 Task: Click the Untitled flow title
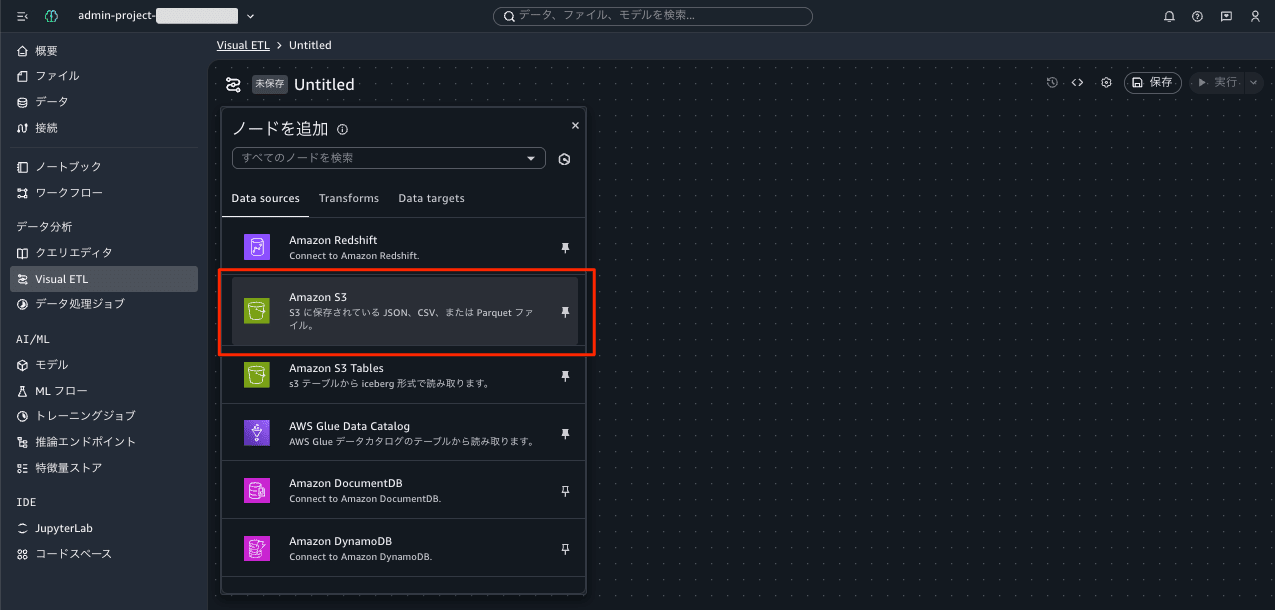tap(324, 84)
